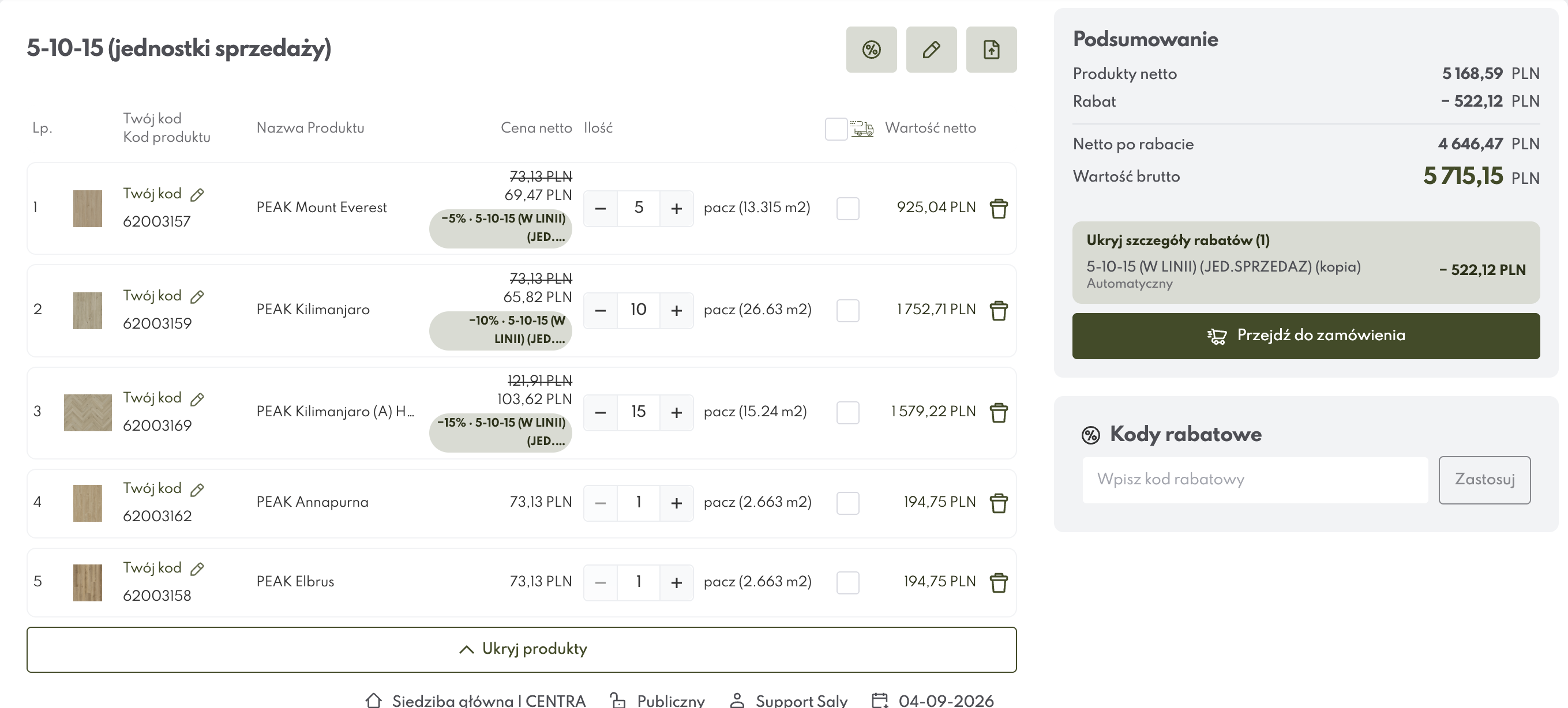Open the 04-09-2026 date selector
Screen dimensions: 1568x708
pyautogui.click(x=932, y=701)
